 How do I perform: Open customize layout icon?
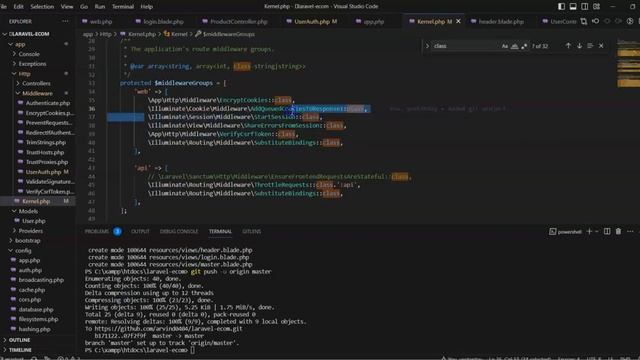pyautogui.click(x=596, y=7)
